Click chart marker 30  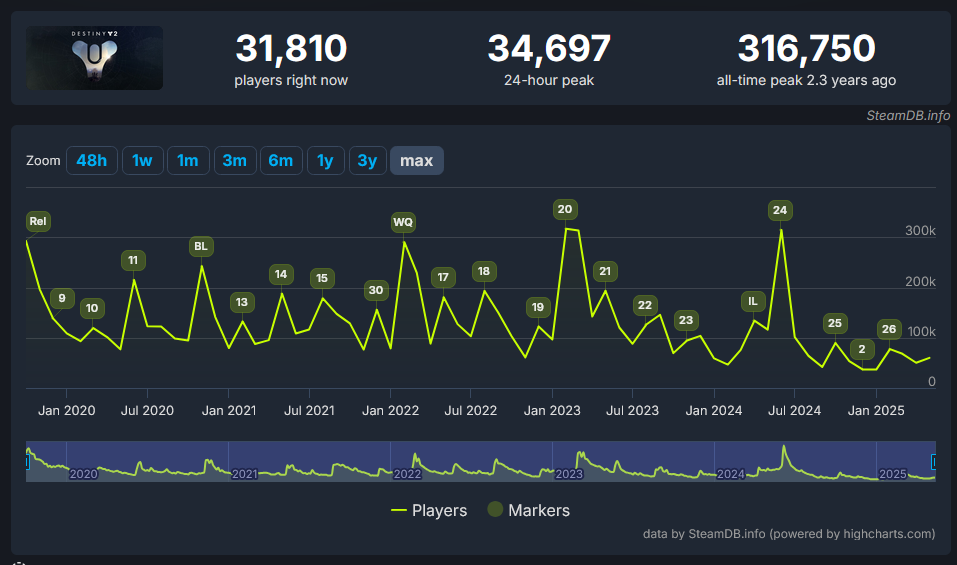click(376, 290)
